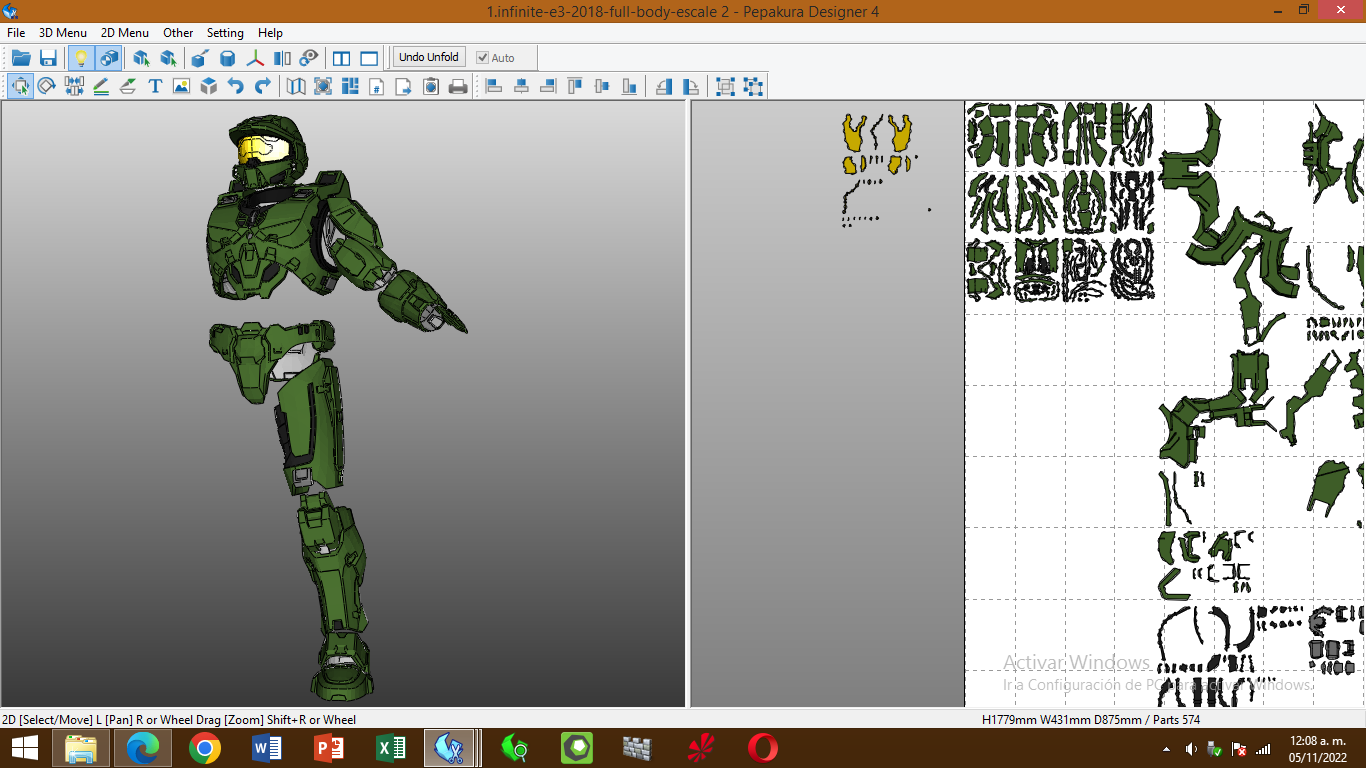The height and width of the screenshot is (768, 1366).
Task: Select the Text input tool (T icon)
Action: coord(155,87)
